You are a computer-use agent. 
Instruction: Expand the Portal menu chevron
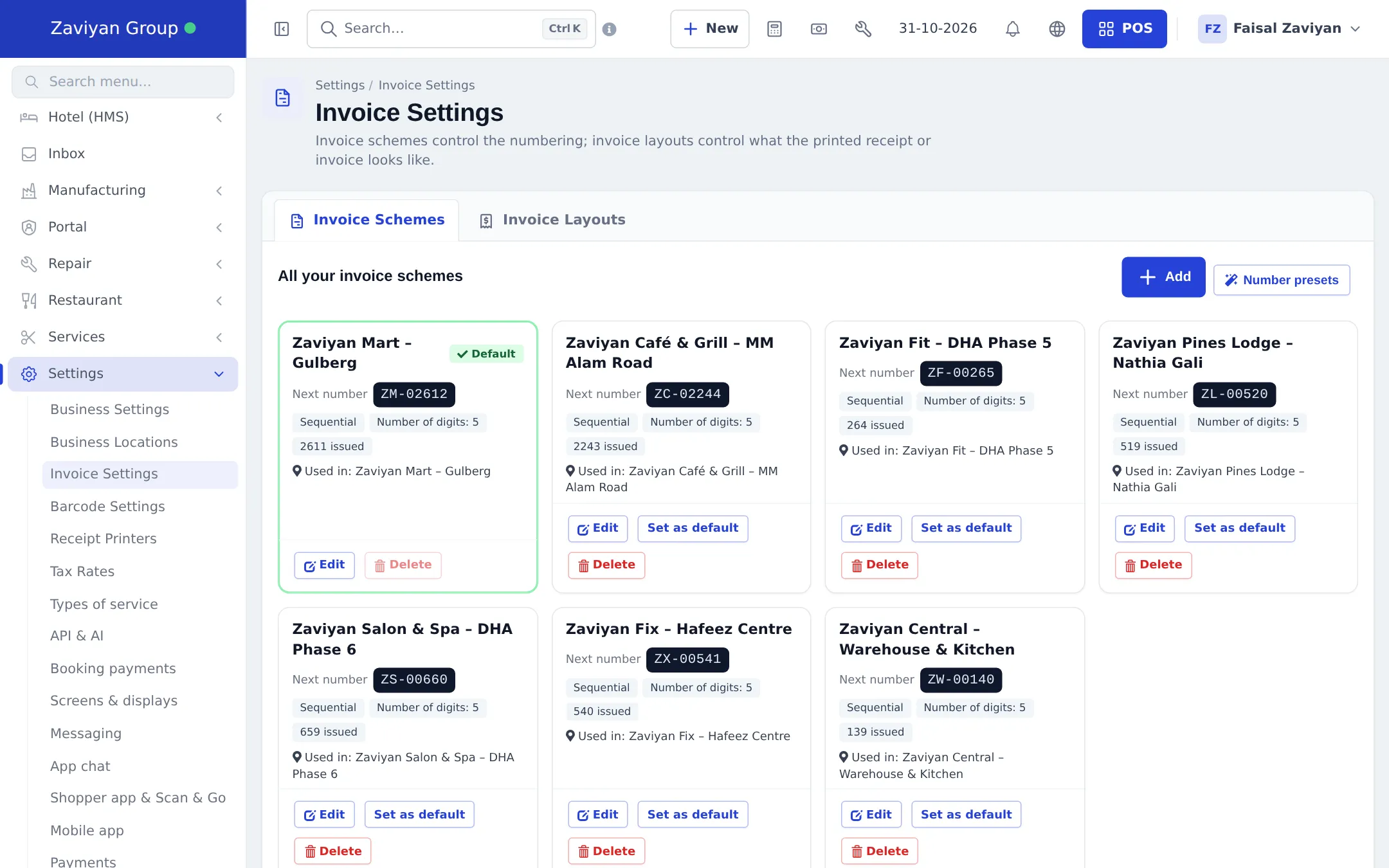pos(219,227)
